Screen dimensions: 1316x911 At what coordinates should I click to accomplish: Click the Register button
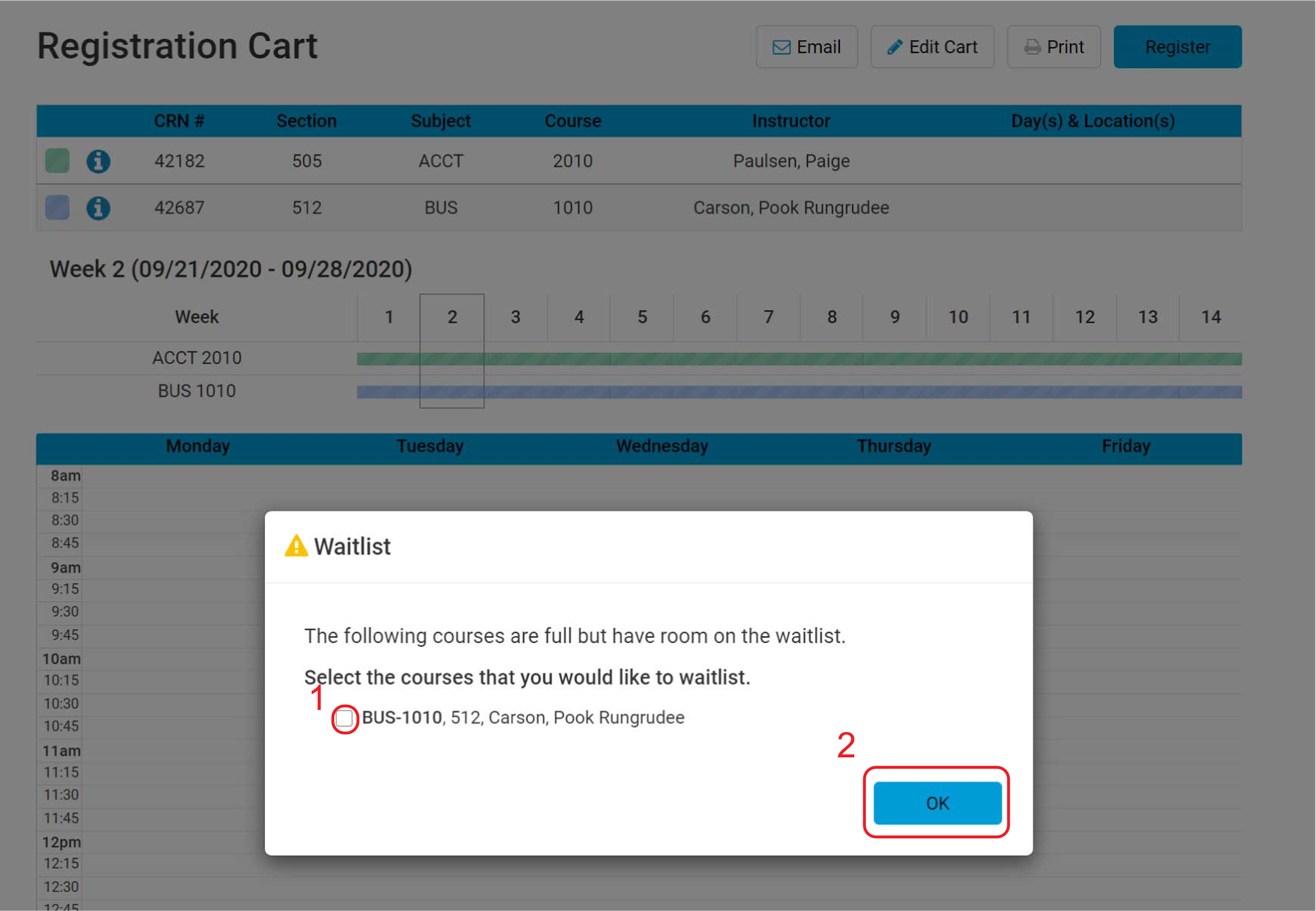1177,47
